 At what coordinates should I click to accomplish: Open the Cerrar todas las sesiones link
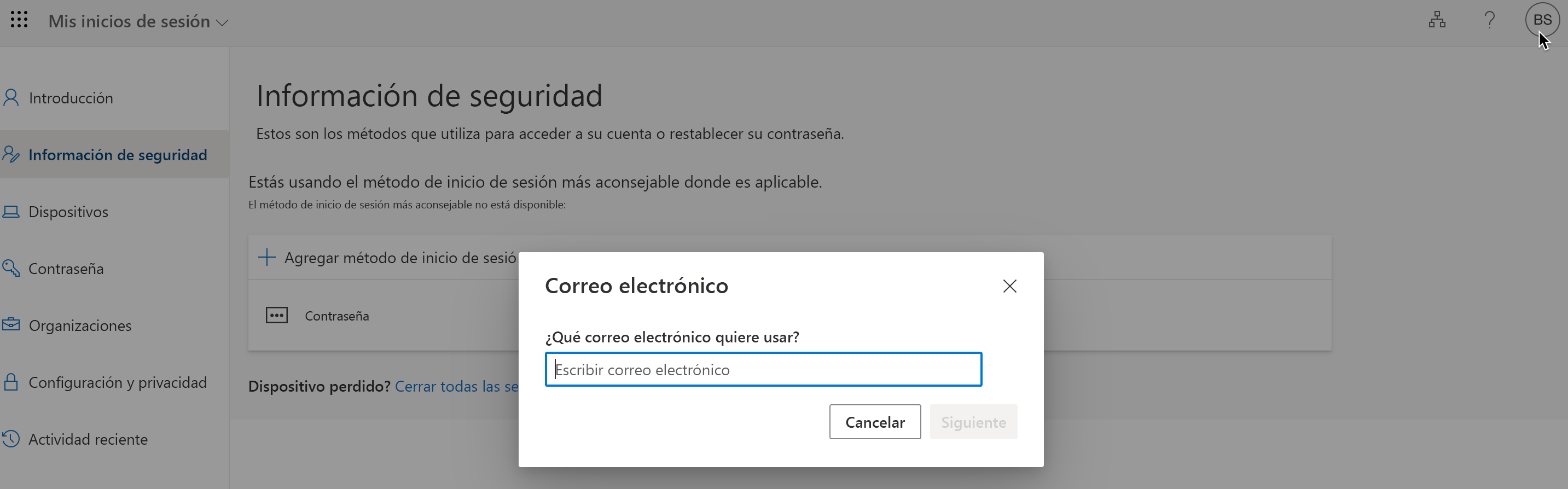(456, 386)
